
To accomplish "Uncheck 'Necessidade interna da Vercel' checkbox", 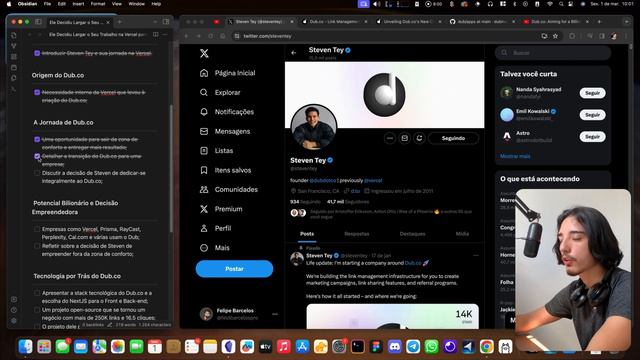I will [x=37, y=93].
